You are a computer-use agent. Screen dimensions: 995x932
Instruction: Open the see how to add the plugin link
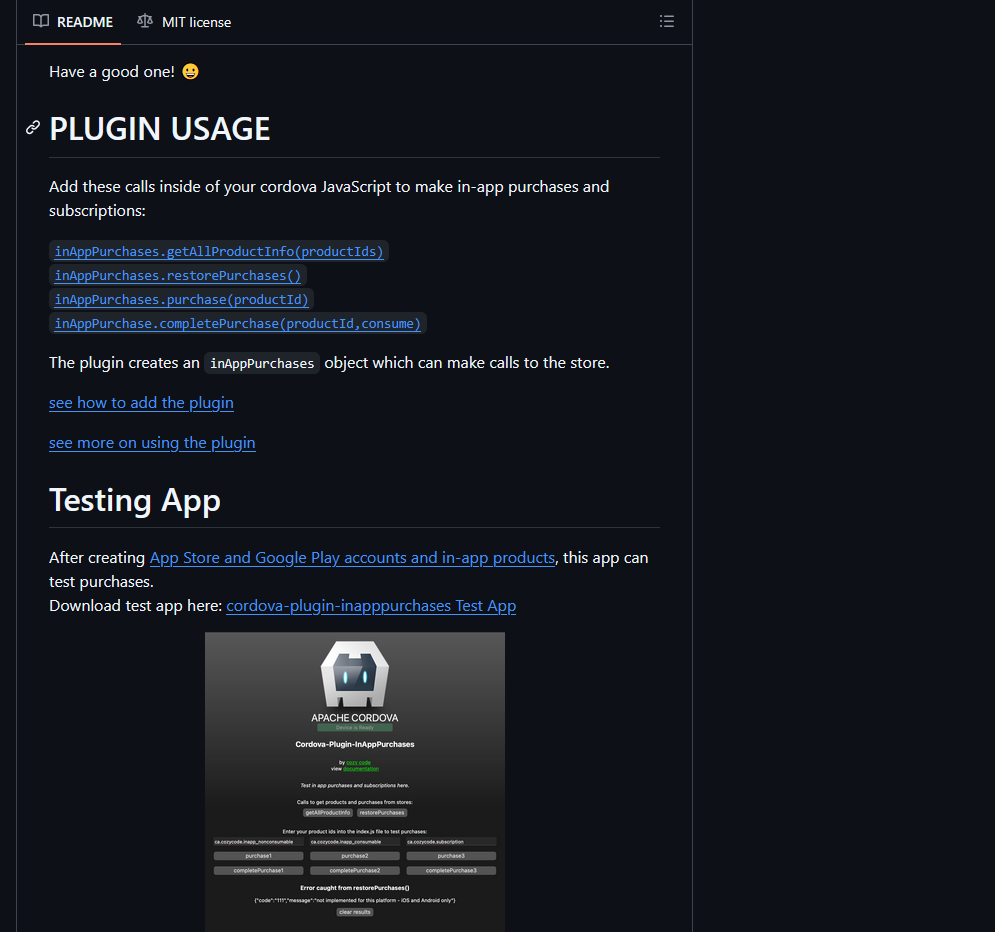tap(141, 403)
